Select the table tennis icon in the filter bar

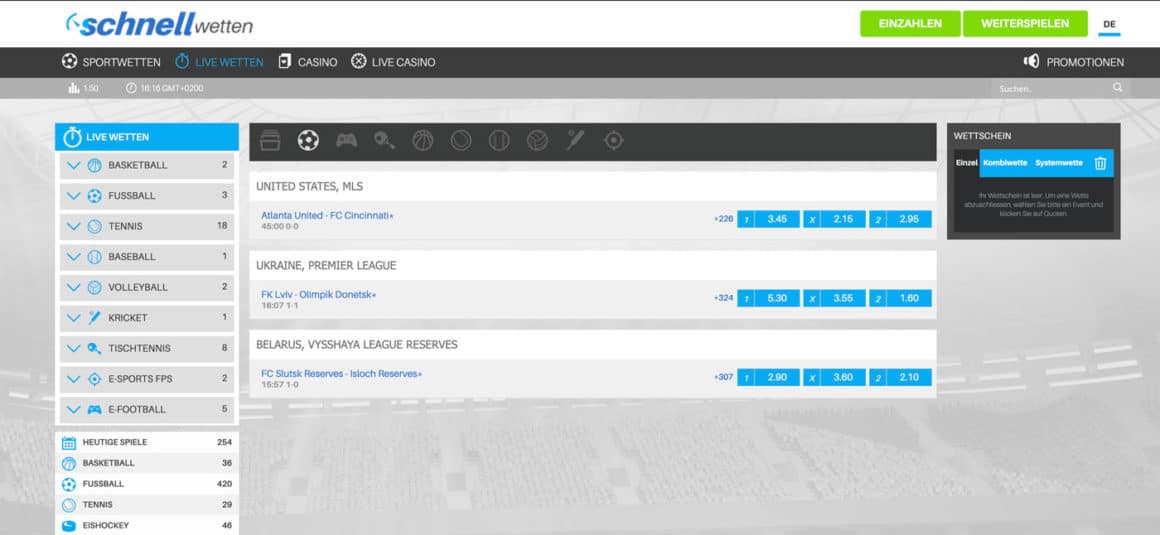(x=385, y=140)
